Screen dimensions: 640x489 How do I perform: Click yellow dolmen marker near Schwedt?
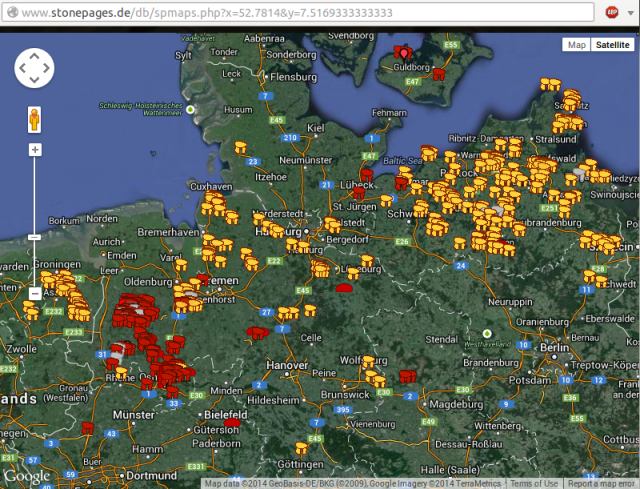pos(601,282)
